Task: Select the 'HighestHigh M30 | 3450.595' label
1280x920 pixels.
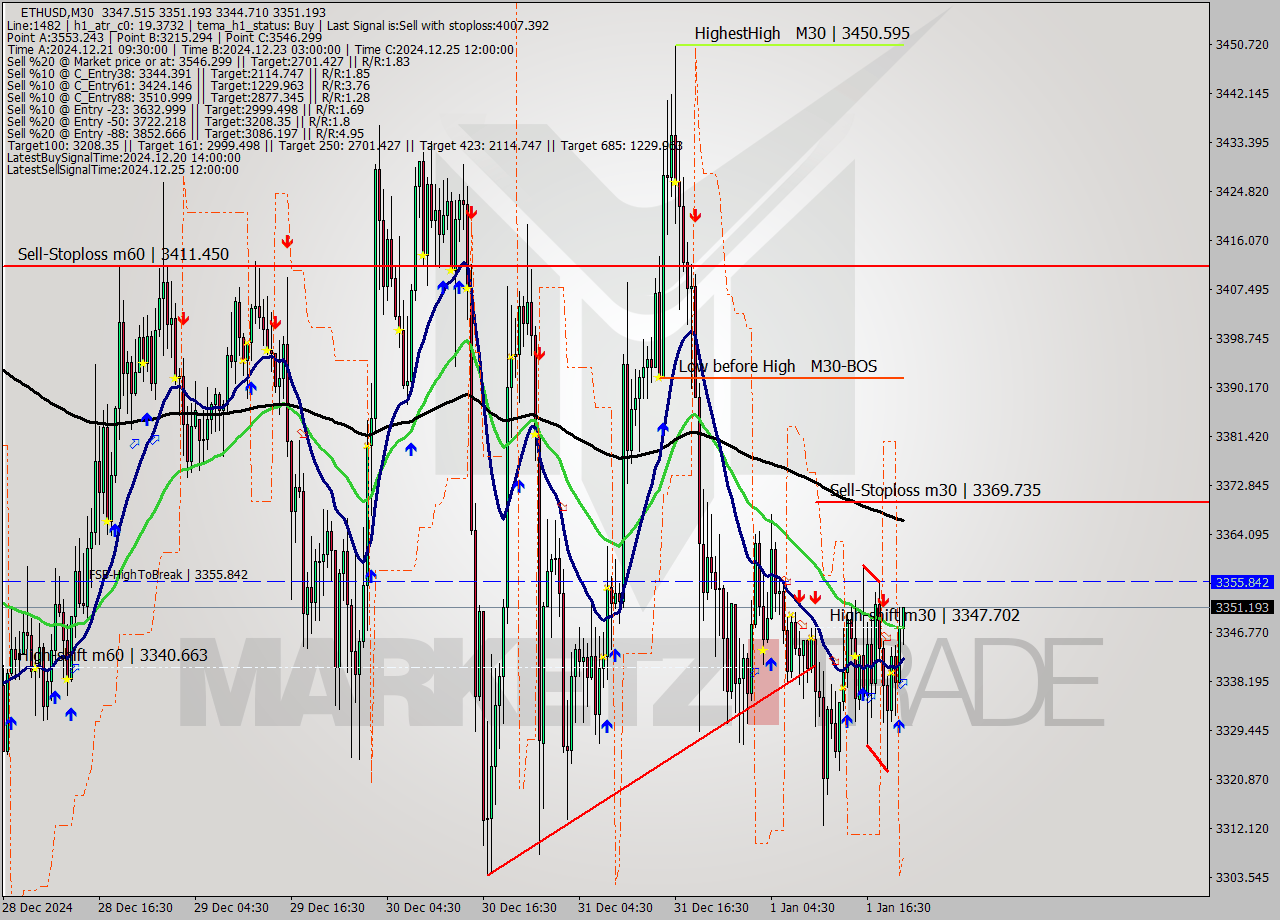Action: (802, 33)
